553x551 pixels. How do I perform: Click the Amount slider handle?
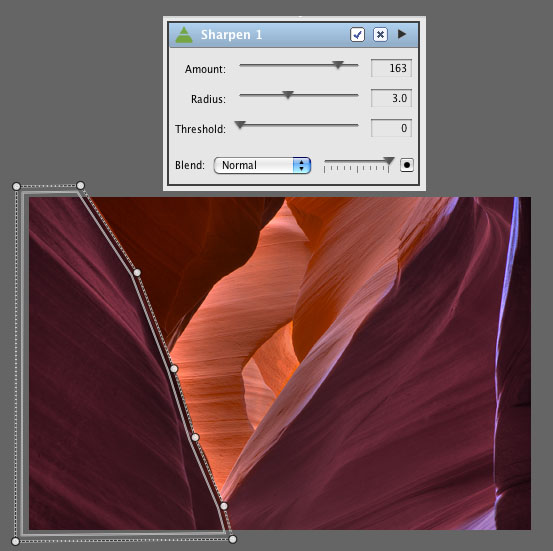[x=338, y=65]
